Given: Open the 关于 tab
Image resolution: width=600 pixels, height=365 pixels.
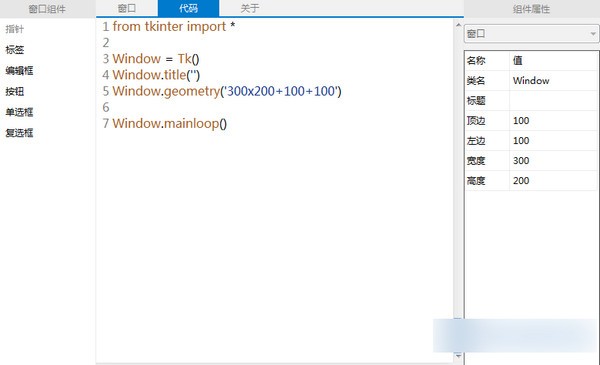Looking at the screenshot, I should point(250,8).
